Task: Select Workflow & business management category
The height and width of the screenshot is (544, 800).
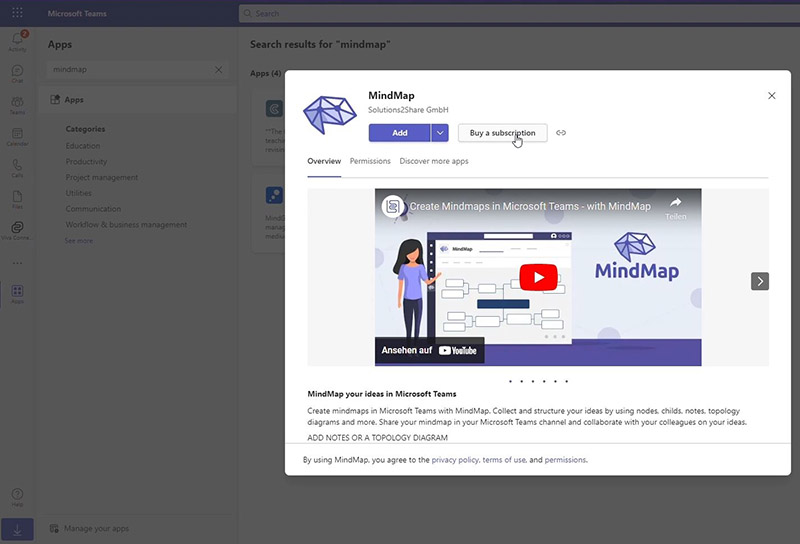Action: point(126,225)
